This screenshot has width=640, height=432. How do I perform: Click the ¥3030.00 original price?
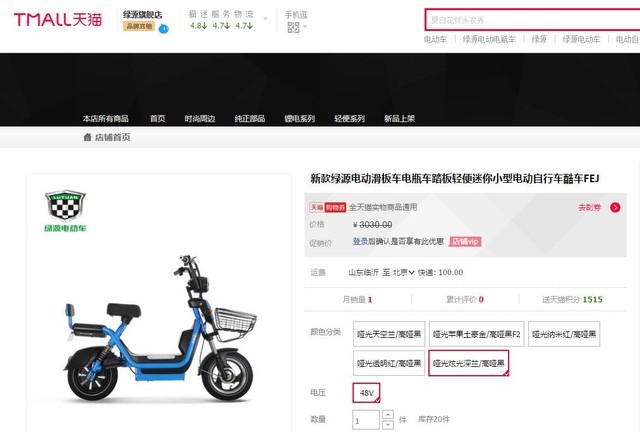[x=373, y=225]
